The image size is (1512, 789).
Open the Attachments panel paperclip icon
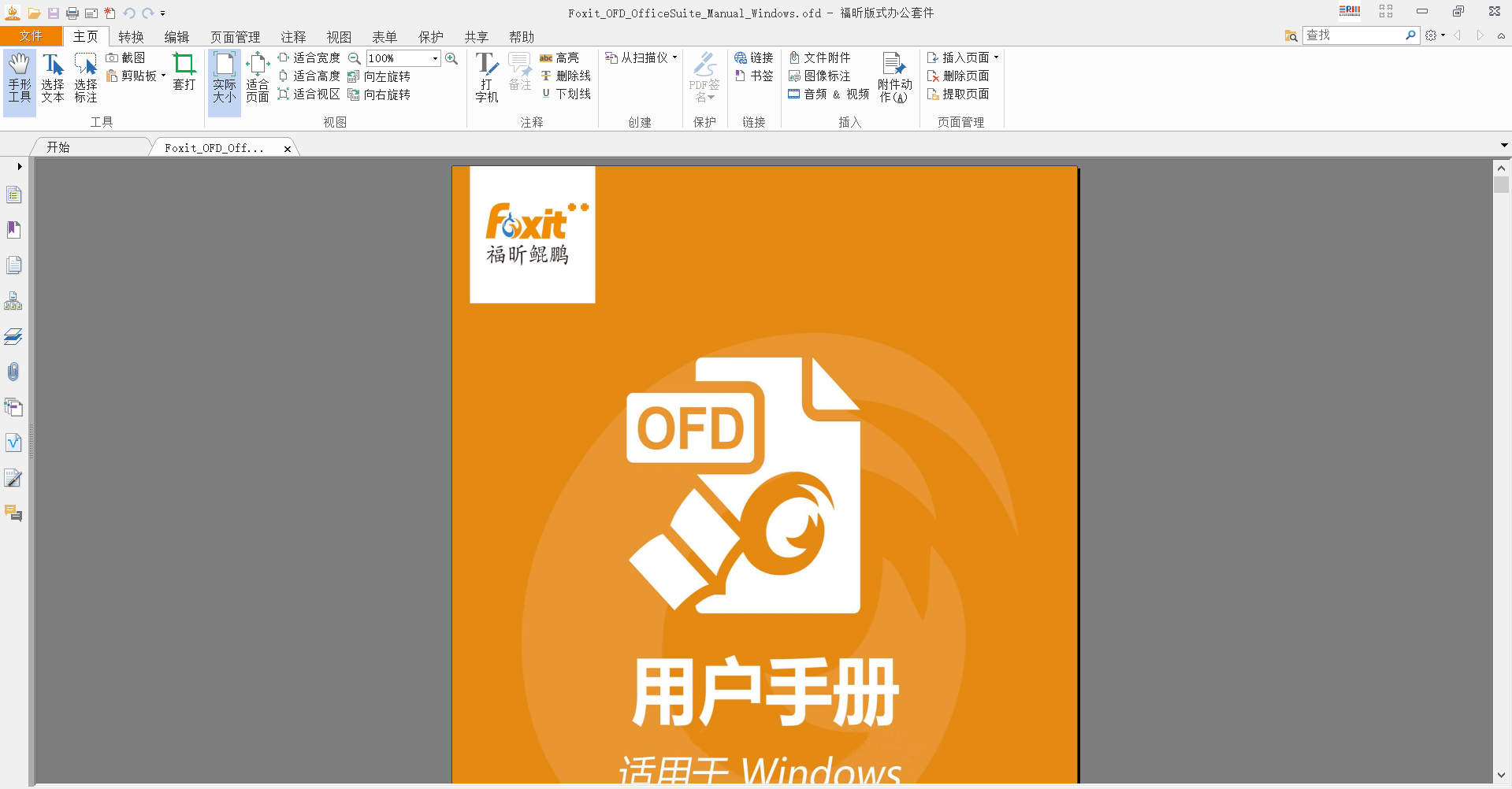13,372
